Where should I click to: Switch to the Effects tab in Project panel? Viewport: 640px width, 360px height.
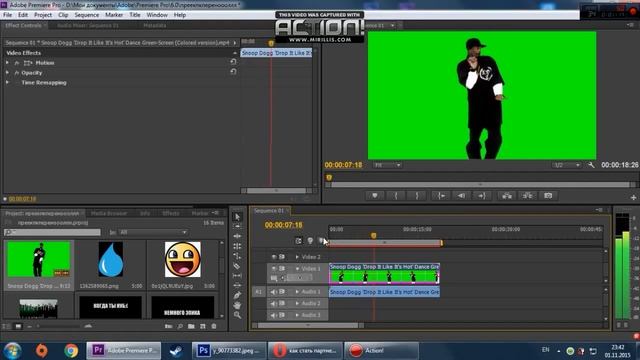171,213
